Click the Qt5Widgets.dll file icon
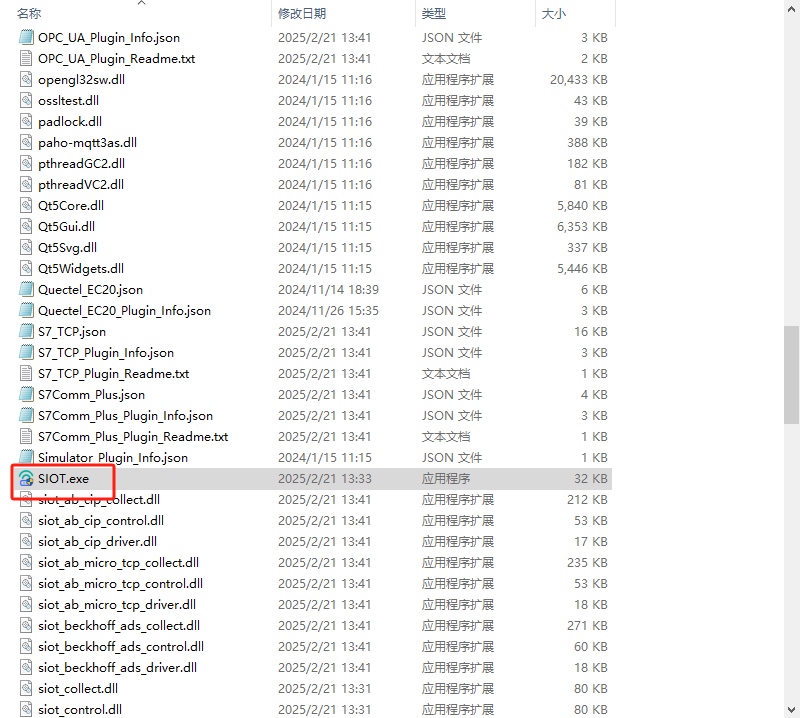Screen dimensions: 800x718 [x=26, y=268]
